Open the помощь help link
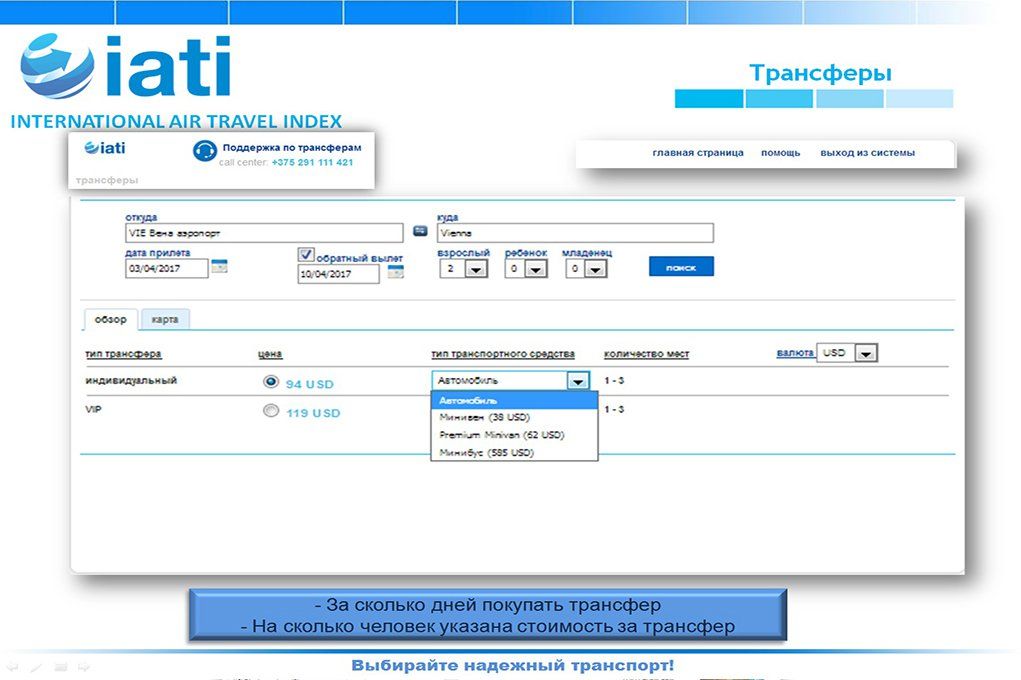 coord(781,153)
